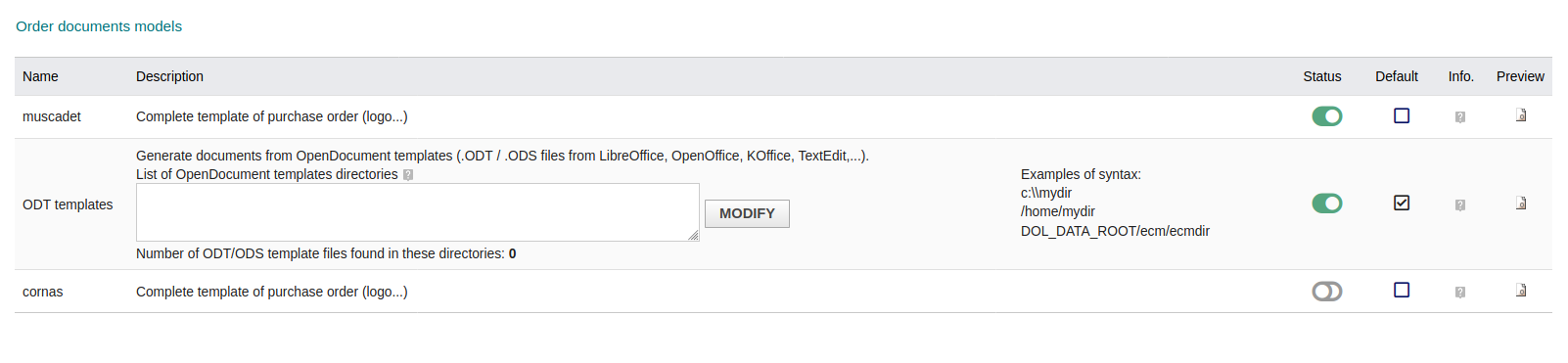Image resolution: width=1568 pixels, height=363 pixels.
Task: Turn off ODT templates status switch
Action: (x=1327, y=204)
